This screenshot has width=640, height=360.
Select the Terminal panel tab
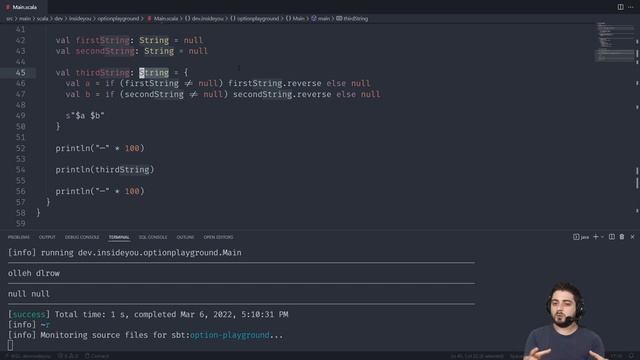point(119,237)
